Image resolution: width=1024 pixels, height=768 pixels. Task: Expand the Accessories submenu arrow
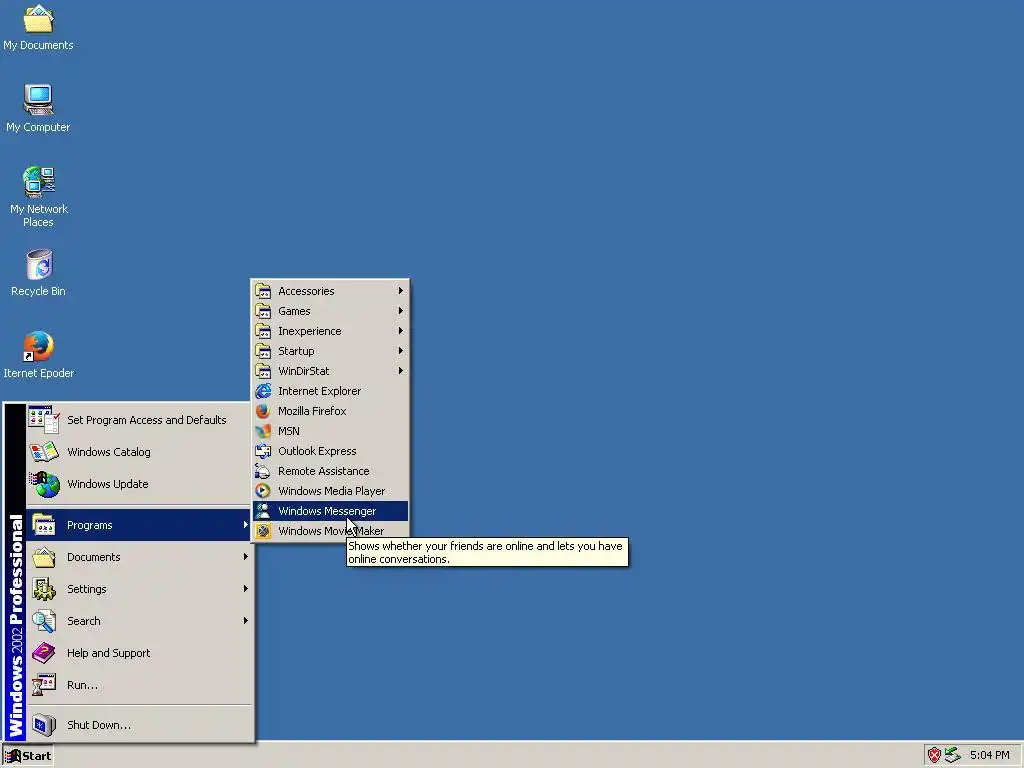point(400,291)
